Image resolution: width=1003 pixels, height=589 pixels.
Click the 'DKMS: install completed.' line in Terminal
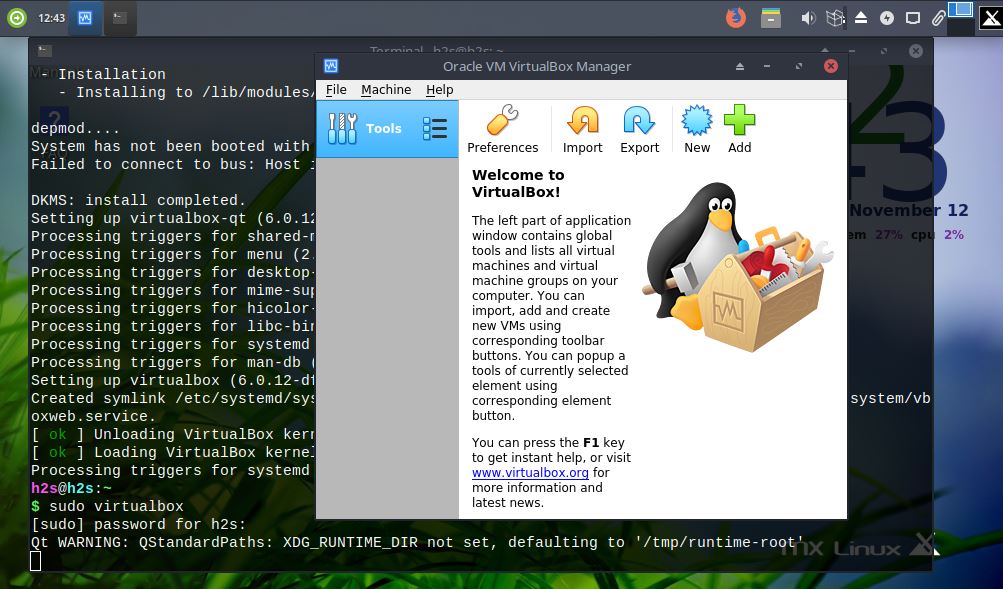[138, 200]
